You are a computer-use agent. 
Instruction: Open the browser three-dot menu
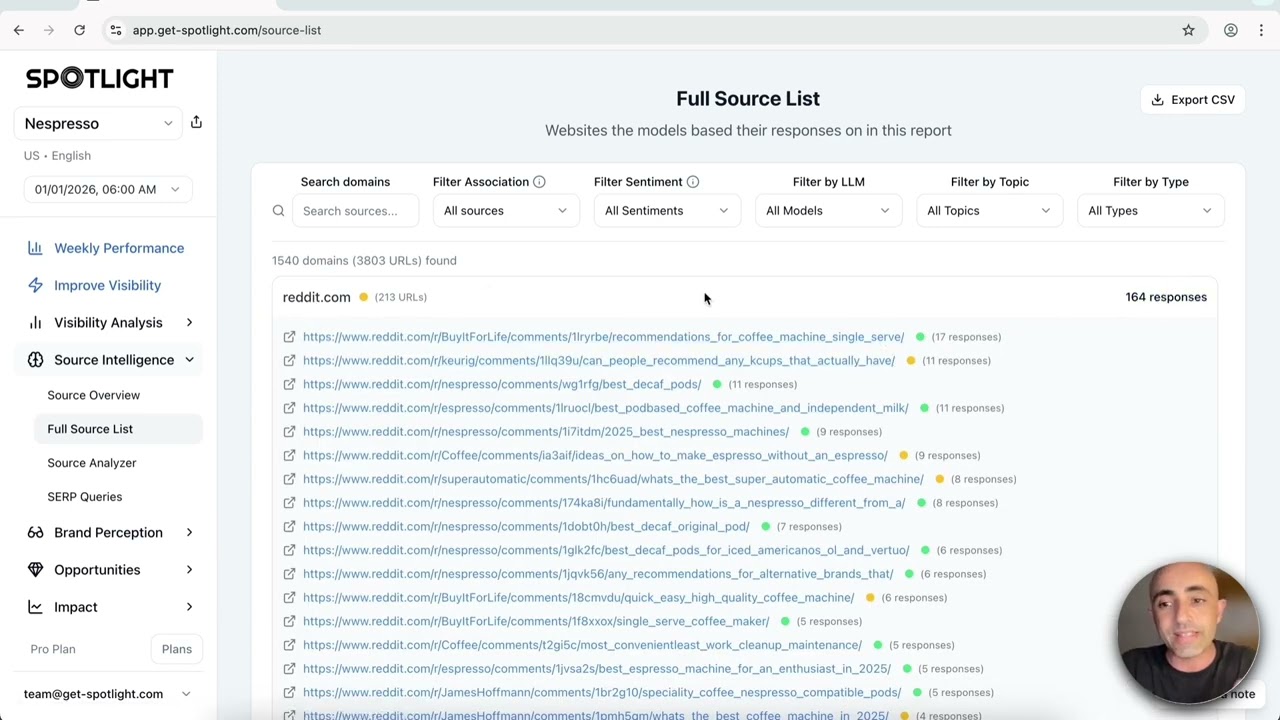coord(1261,30)
